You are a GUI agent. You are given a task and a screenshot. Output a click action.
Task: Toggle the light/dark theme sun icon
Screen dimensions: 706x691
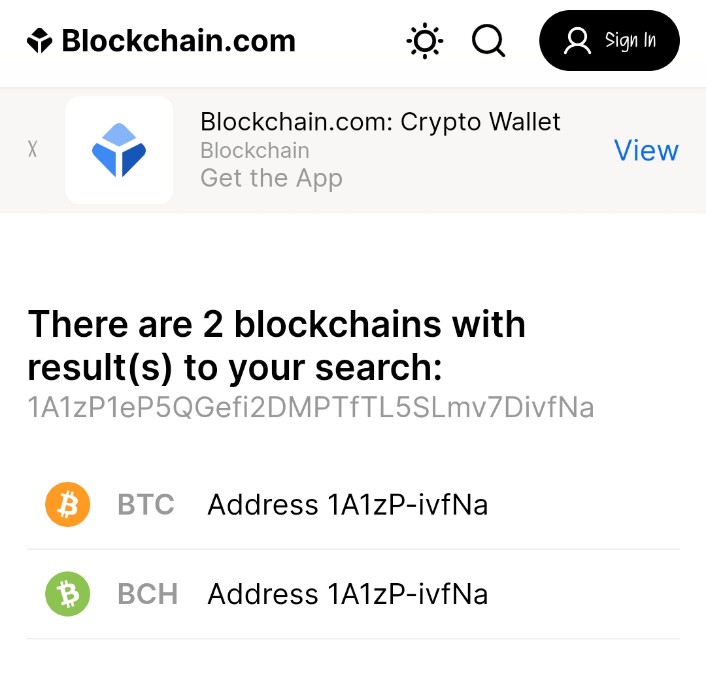click(425, 41)
